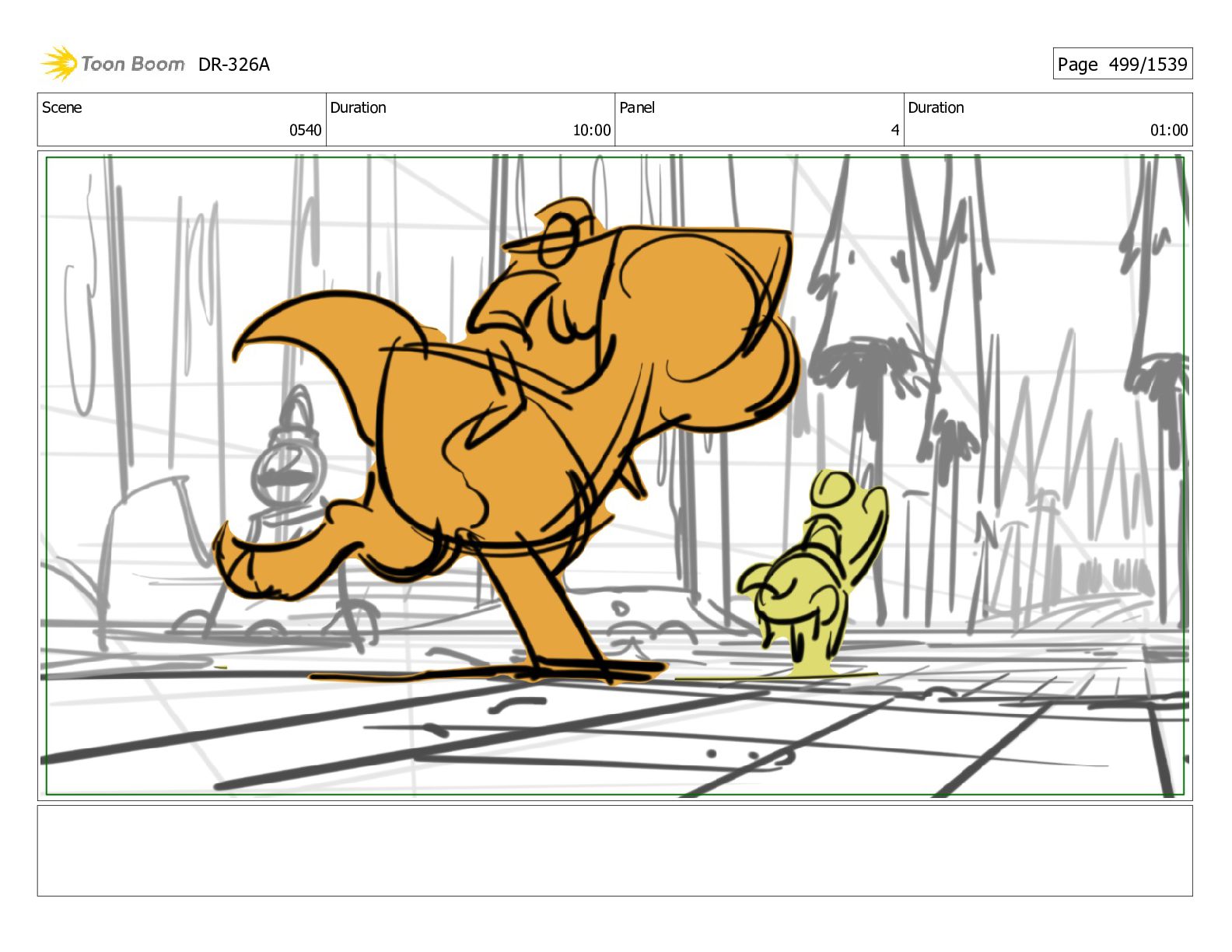The image size is (1232, 952).
Task: Select the DR-326A project title text
Action: [x=234, y=65]
